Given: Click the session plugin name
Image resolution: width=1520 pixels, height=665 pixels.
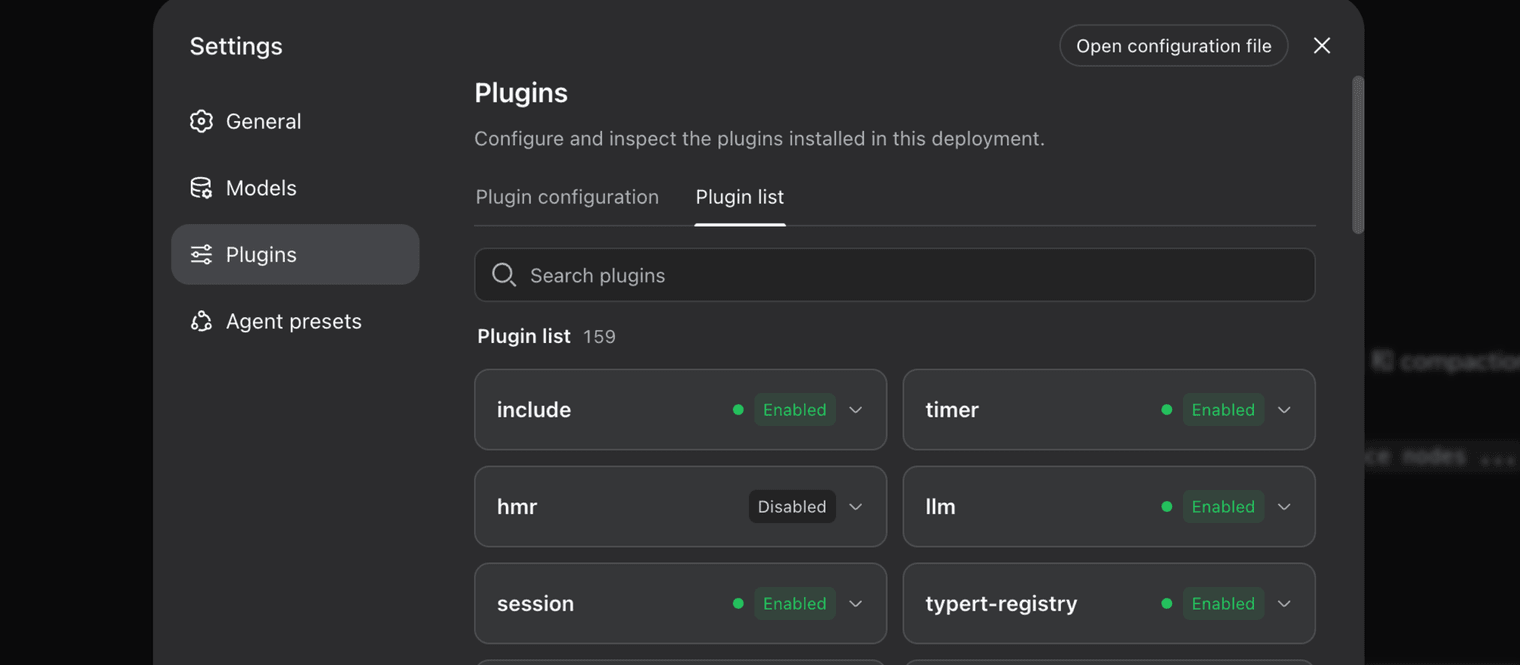Looking at the screenshot, I should point(535,604).
